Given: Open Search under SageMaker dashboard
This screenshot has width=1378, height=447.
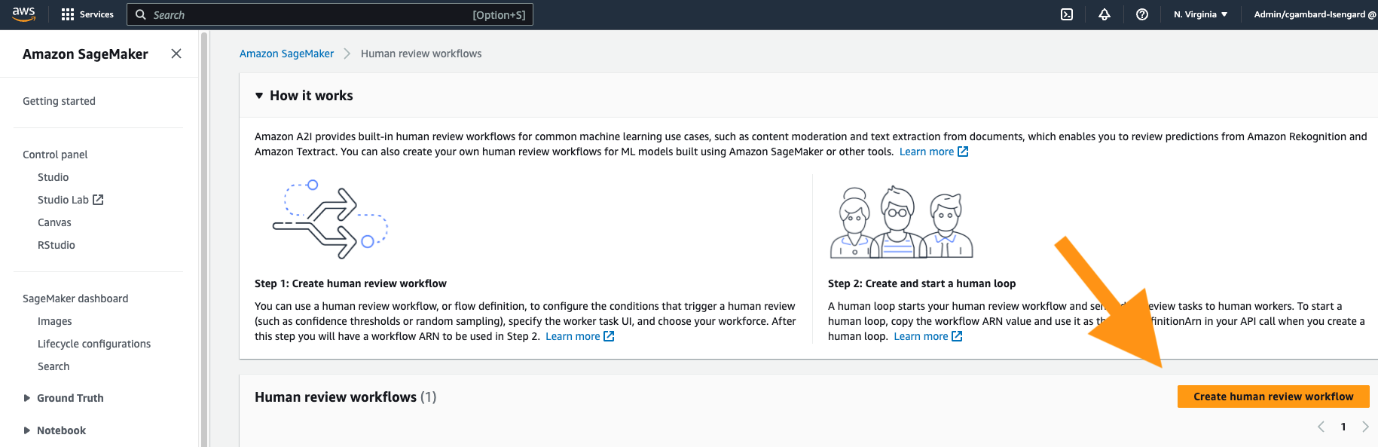Looking at the screenshot, I should tap(53, 366).
